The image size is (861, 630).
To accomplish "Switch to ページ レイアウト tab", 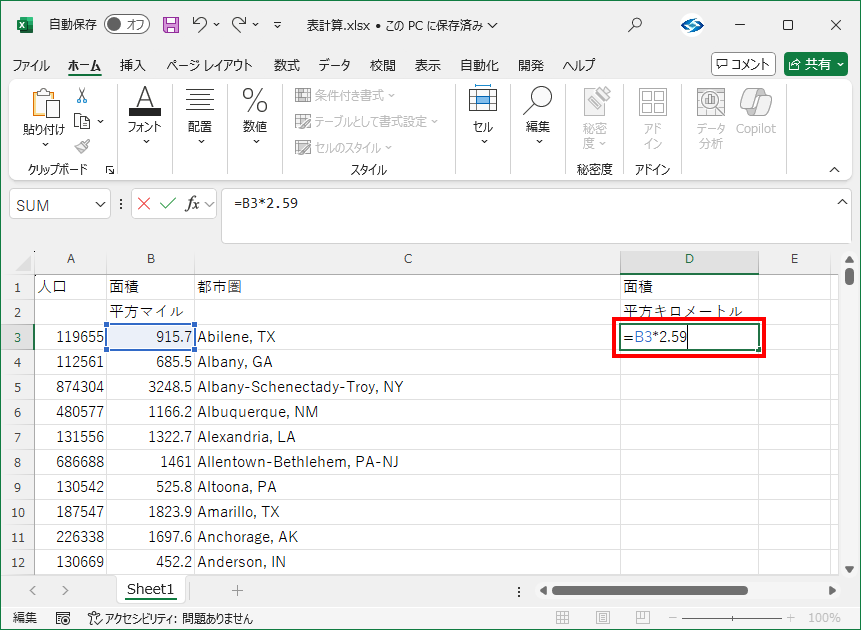I will pyautogui.click(x=209, y=65).
